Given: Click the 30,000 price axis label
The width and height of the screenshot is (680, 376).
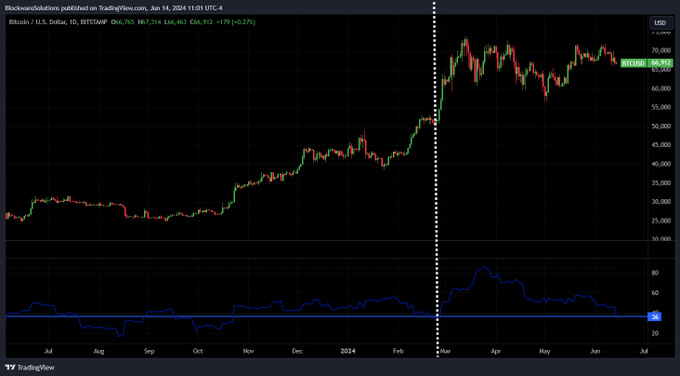Looking at the screenshot, I should tap(661, 202).
